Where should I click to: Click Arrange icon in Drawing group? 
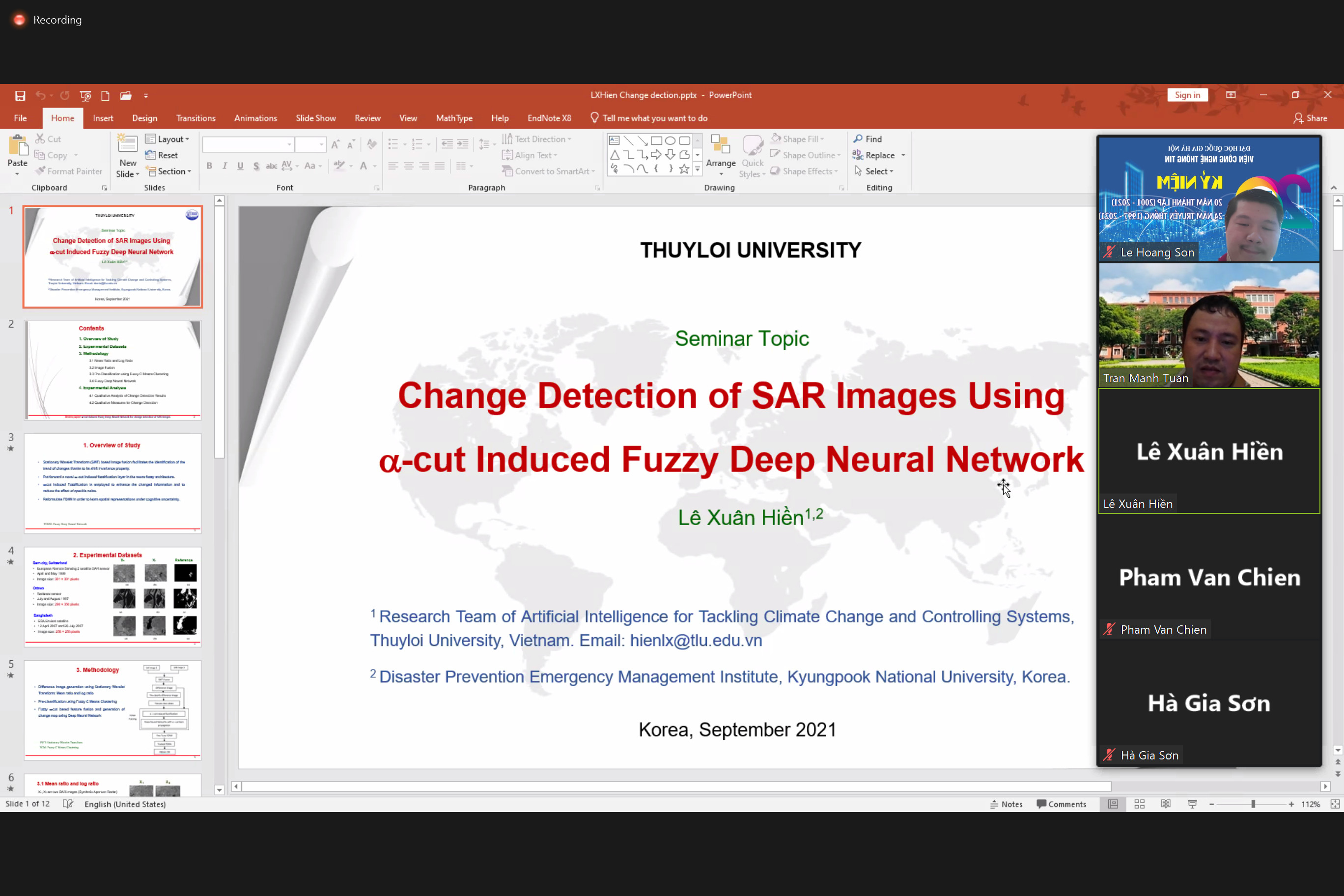[721, 145]
